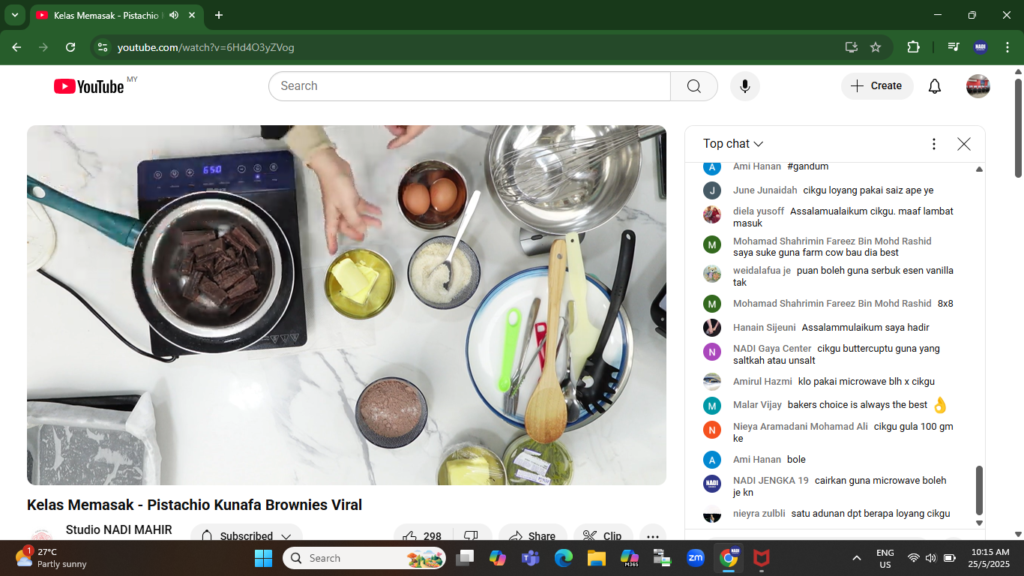Close the live chat panel
This screenshot has width=1024, height=576.
[964, 144]
